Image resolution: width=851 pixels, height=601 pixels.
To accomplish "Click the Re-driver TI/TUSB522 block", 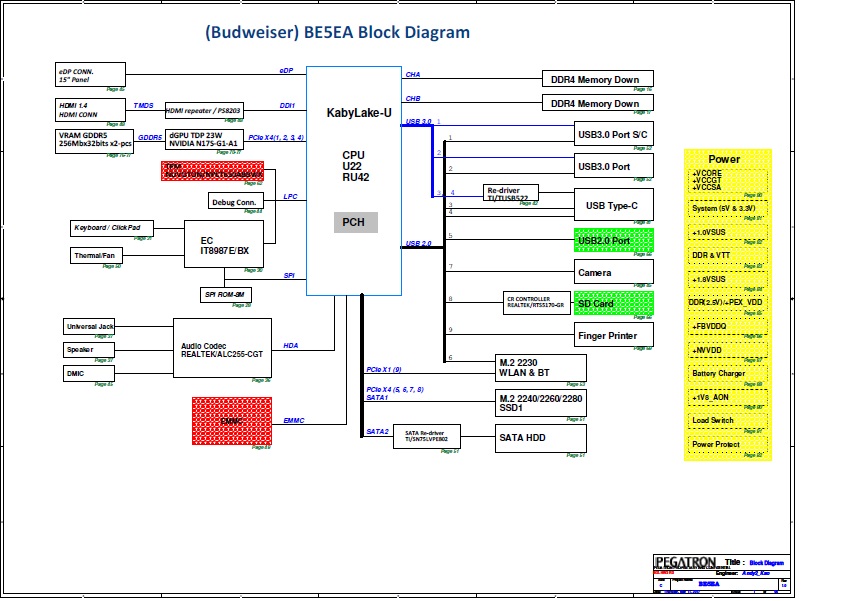I will [511, 193].
